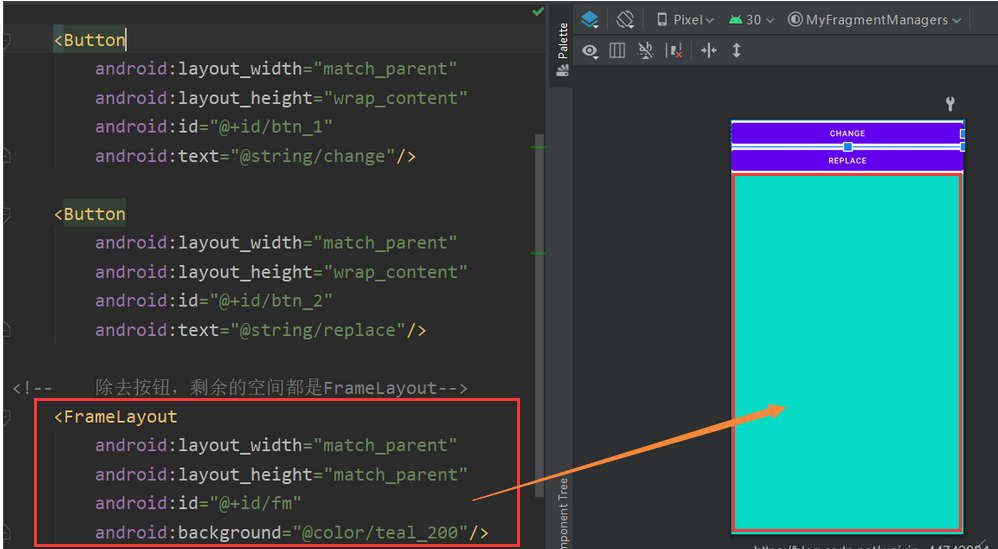The image size is (998, 549).
Task: Click android:background="@color/teal_200" line
Action: click(x=292, y=532)
